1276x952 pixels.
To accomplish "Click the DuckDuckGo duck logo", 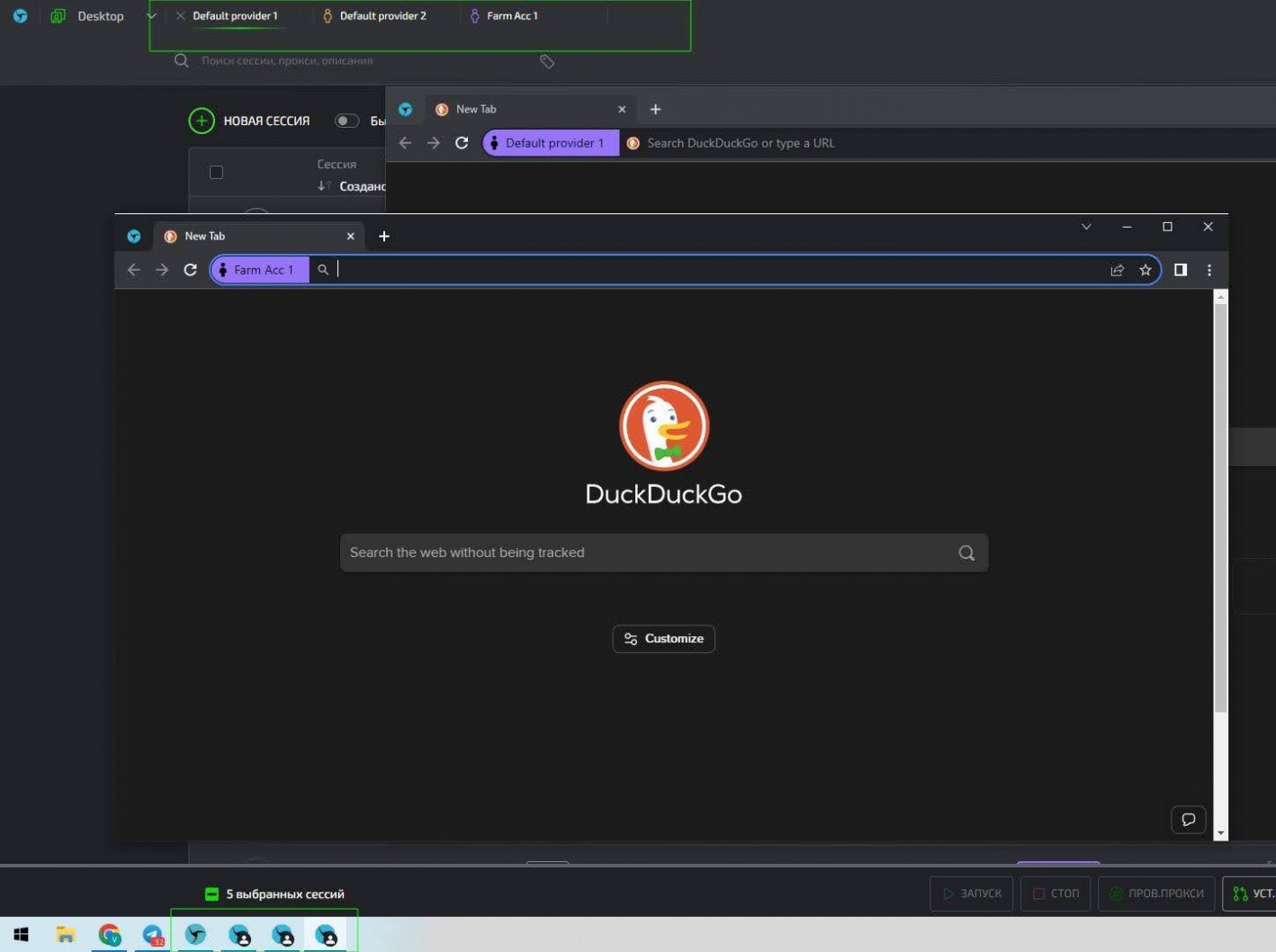I will coord(664,426).
